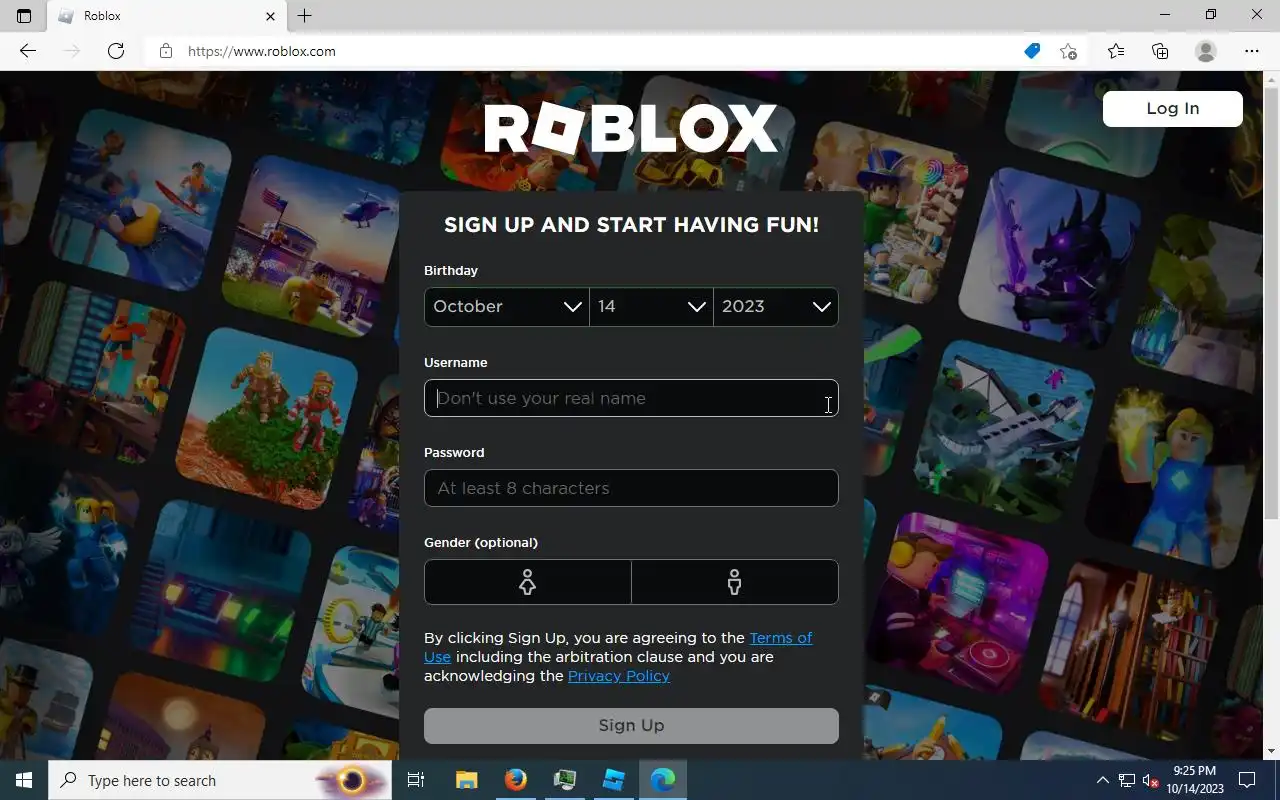This screenshot has height=800, width=1280.
Task: Click the Log In button
Action: tap(1173, 109)
